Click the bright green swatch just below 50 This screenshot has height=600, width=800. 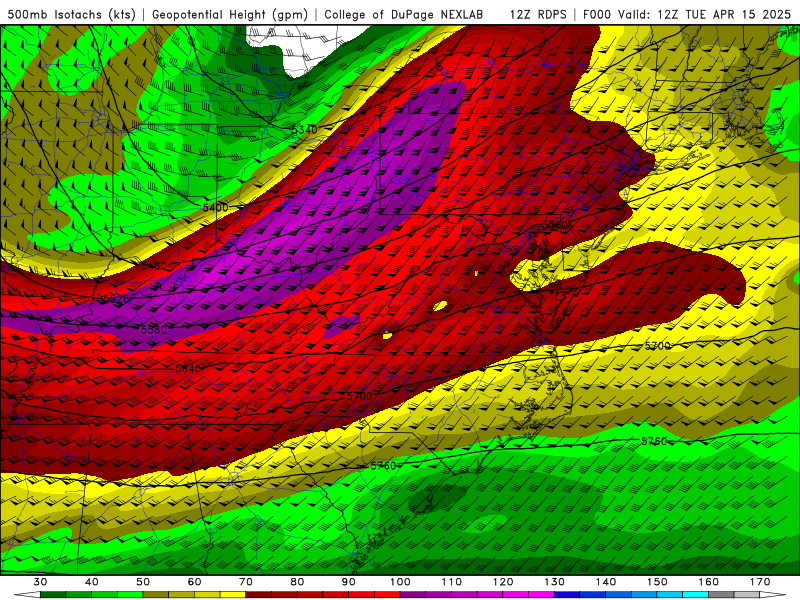point(130,595)
